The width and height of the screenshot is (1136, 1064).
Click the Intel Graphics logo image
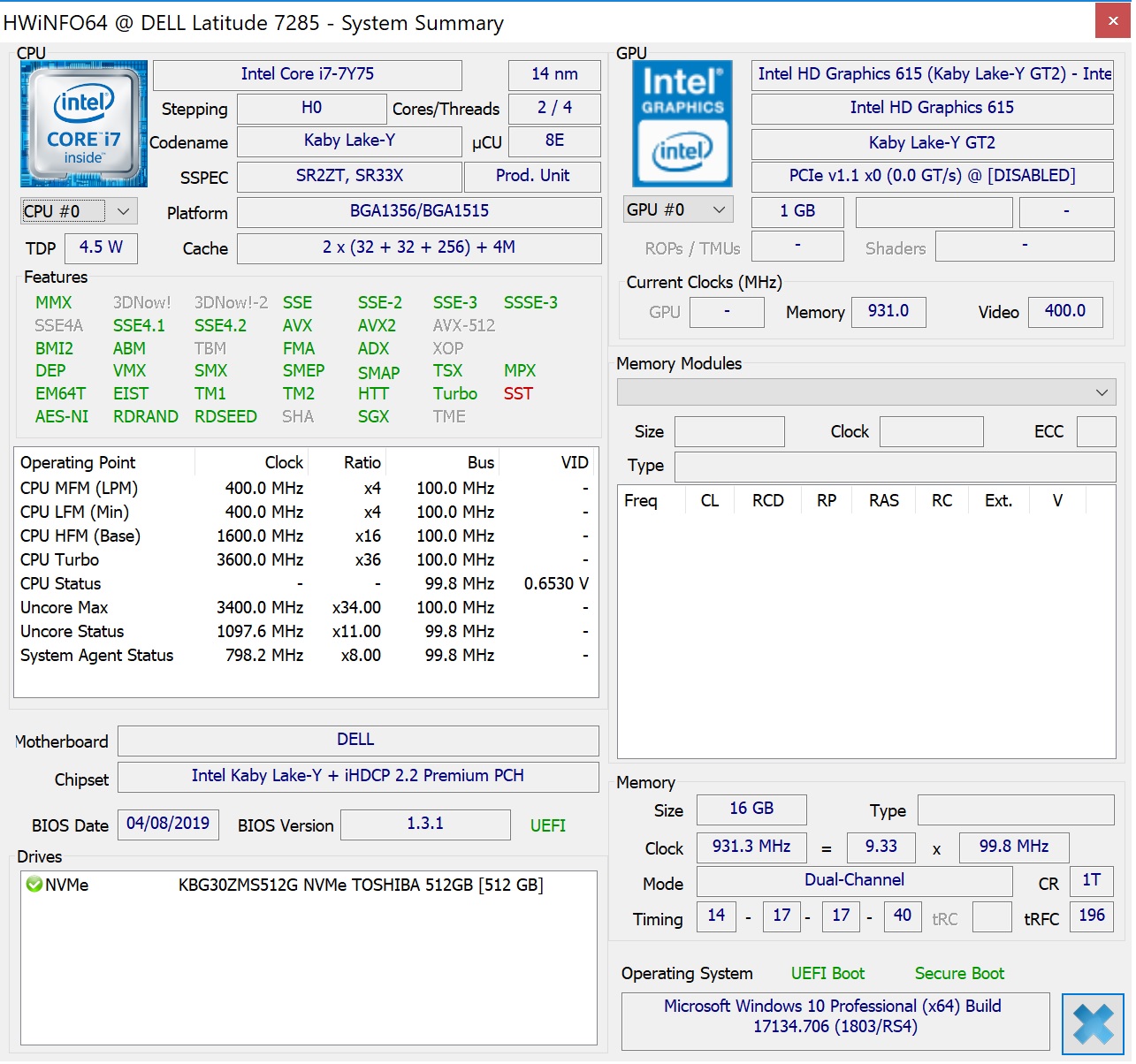(x=682, y=124)
